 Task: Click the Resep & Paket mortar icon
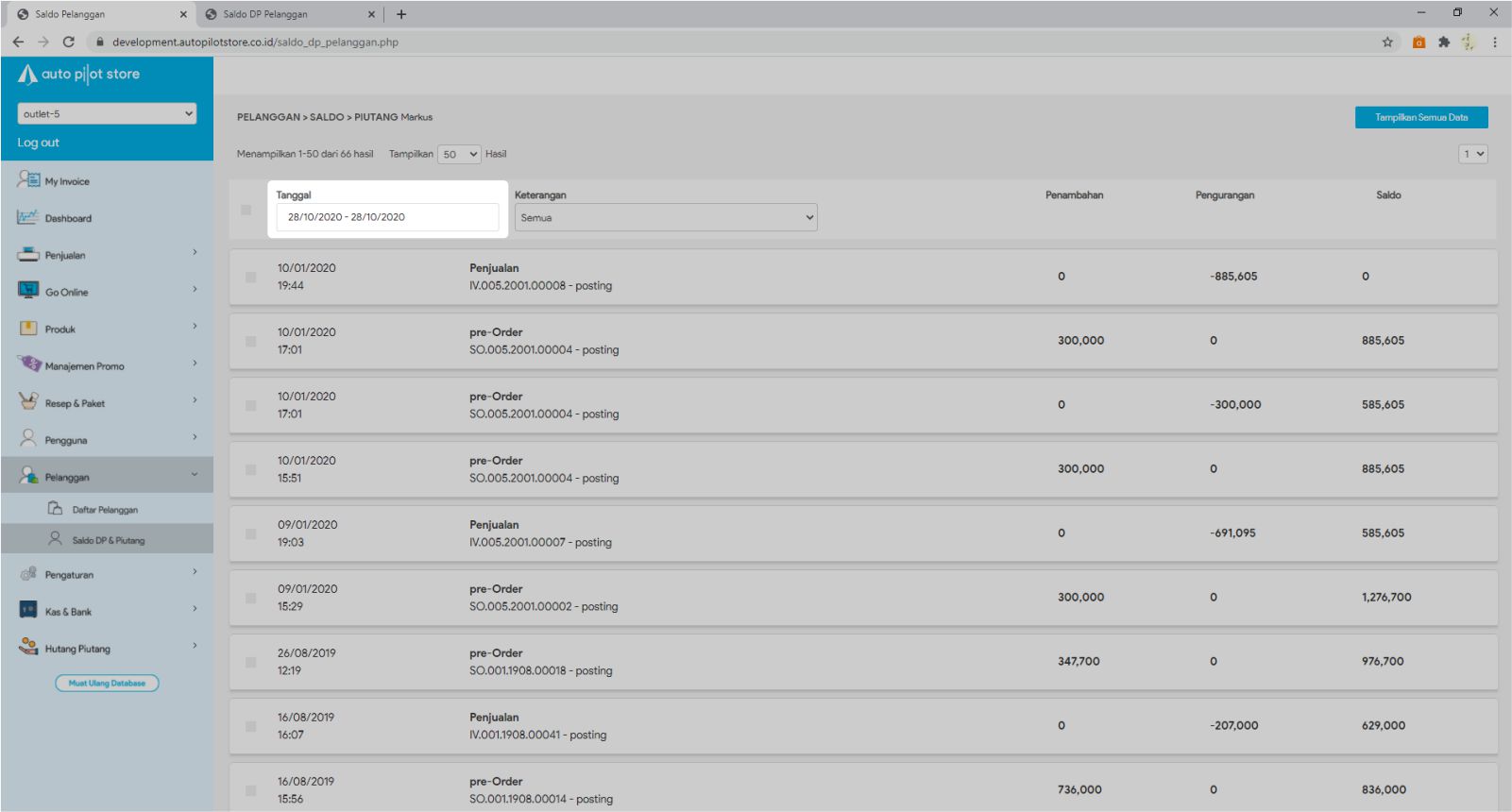pyautogui.click(x=28, y=401)
